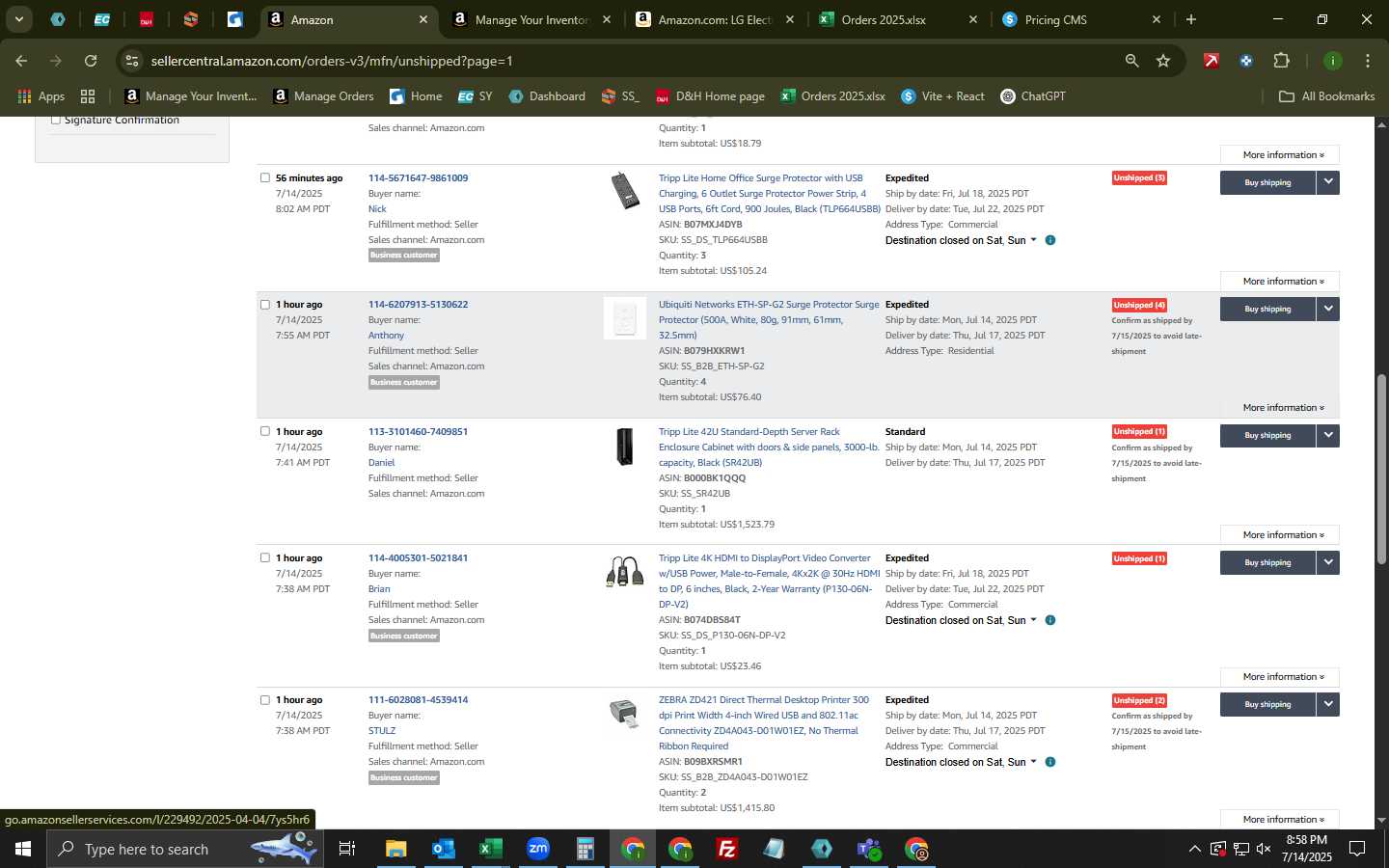
Task: Click the info icon beside STULZ order destination closed
Action: pyautogui.click(x=1050, y=762)
